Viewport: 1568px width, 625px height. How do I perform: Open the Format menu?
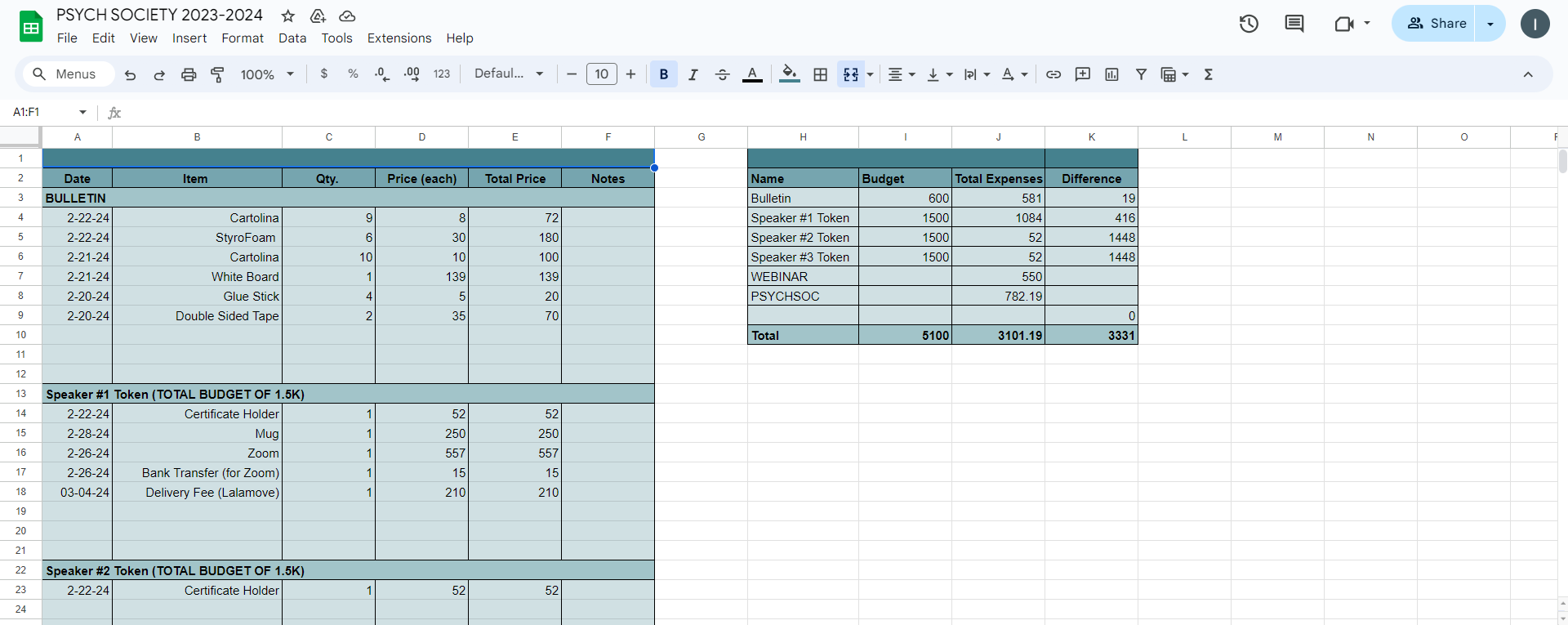click(x=243, y=38)
